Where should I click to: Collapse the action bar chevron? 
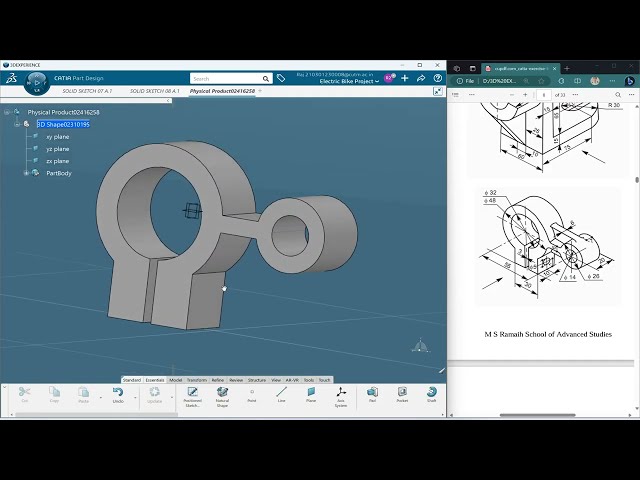click(x=4, y=387)
